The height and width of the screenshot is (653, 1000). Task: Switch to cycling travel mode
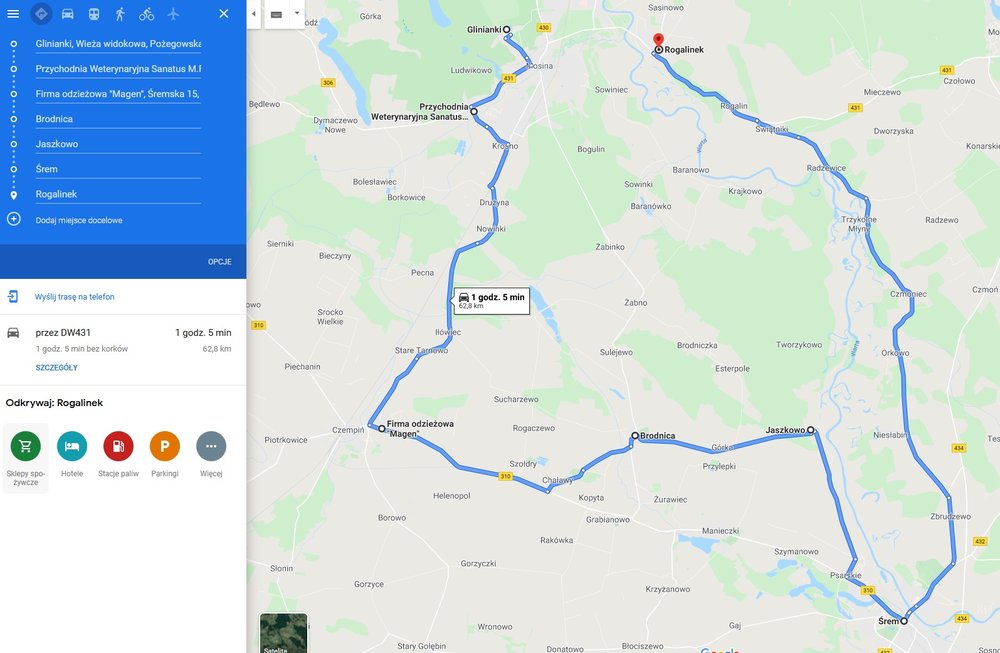tap(147, 13)
